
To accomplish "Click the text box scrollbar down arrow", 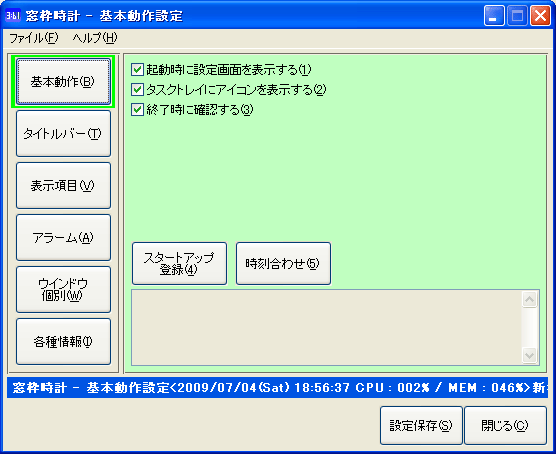I will coord(530,355).
